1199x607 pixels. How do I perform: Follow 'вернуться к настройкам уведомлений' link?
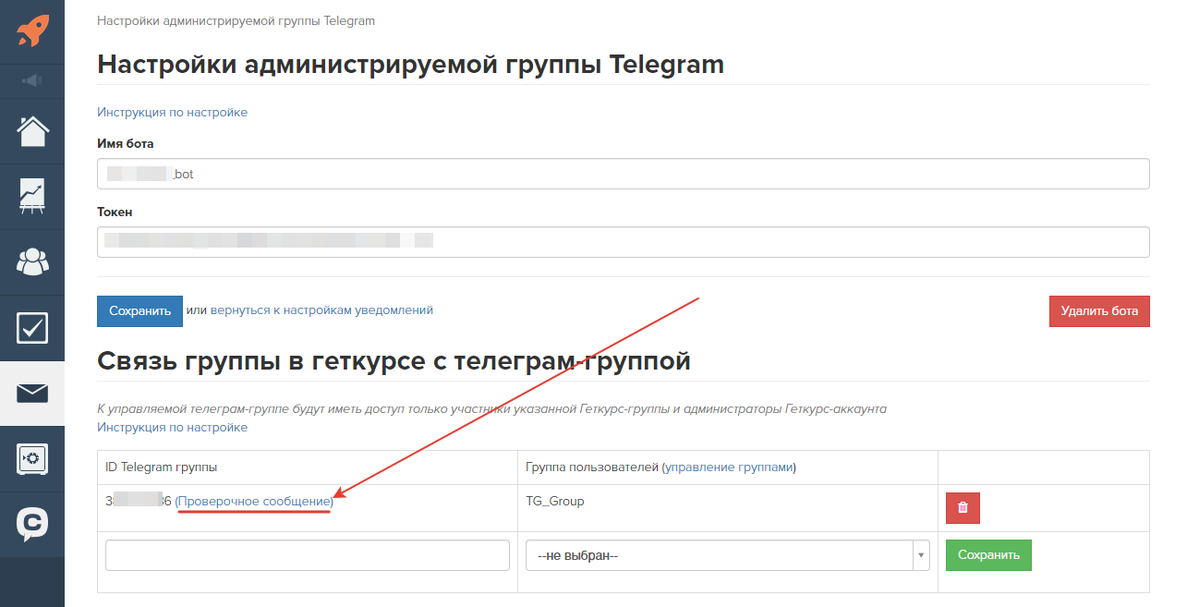322,310
